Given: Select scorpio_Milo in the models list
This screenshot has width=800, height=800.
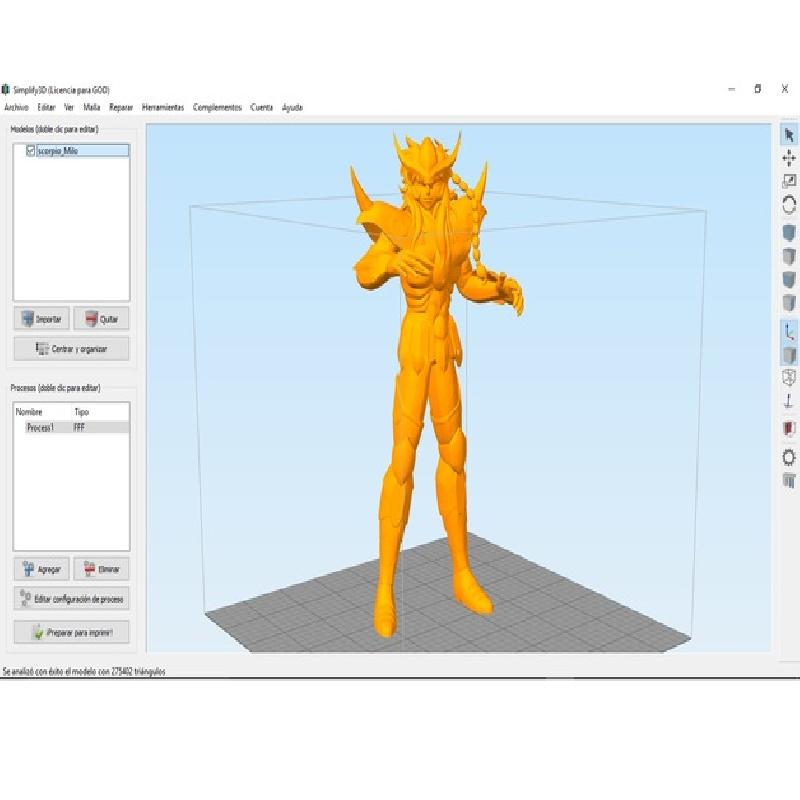Looking at the screenshot, I should click(x=58, y=151).
